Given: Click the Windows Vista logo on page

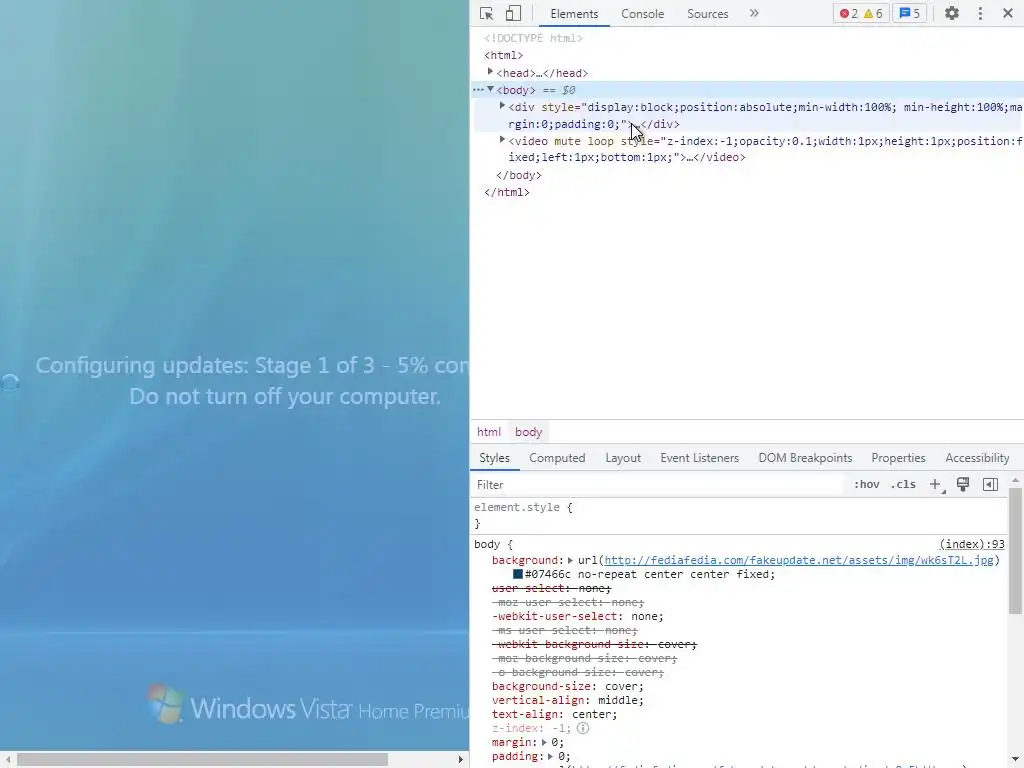Looking at the screenshot, I should (164, 703).
